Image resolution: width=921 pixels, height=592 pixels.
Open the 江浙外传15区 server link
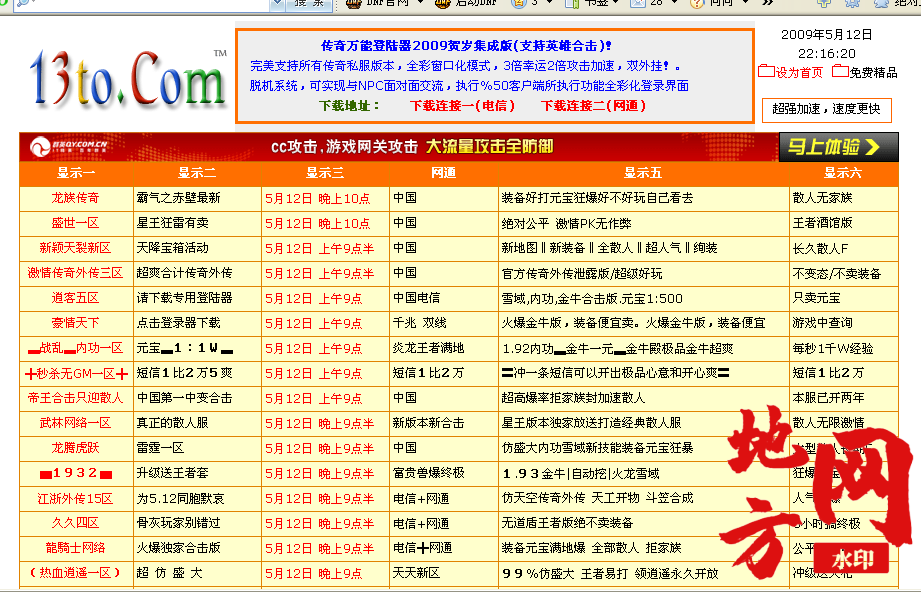tap(75, 499)
